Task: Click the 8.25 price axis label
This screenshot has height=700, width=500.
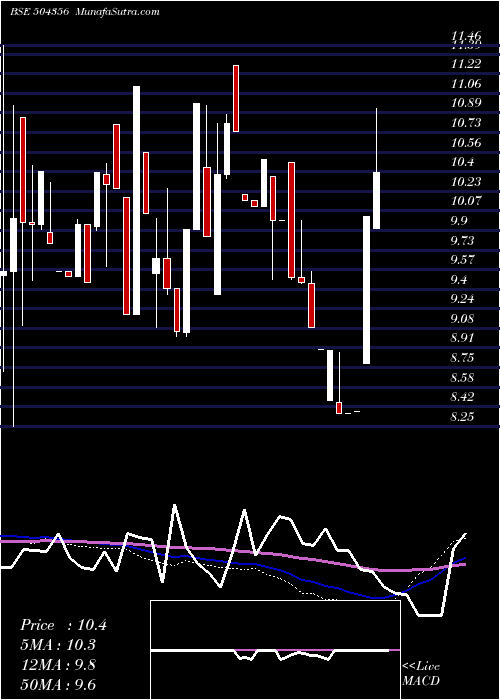Action: [x=462, y=417]
